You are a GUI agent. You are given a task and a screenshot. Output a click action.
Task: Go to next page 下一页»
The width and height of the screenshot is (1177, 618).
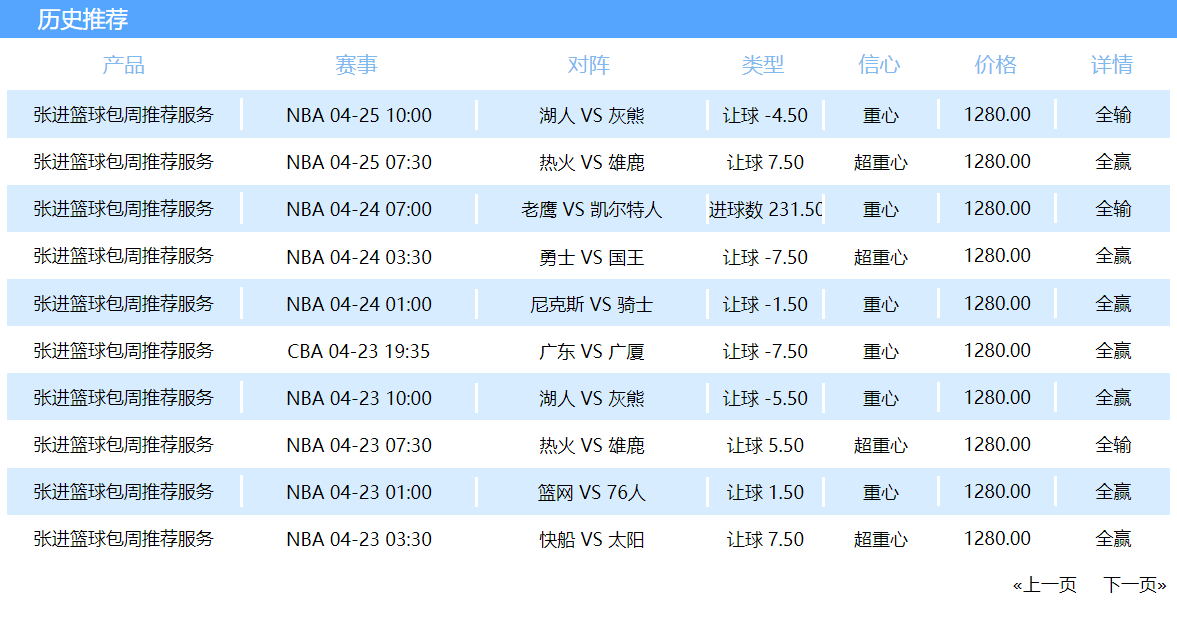click(x=1134, y=585)
